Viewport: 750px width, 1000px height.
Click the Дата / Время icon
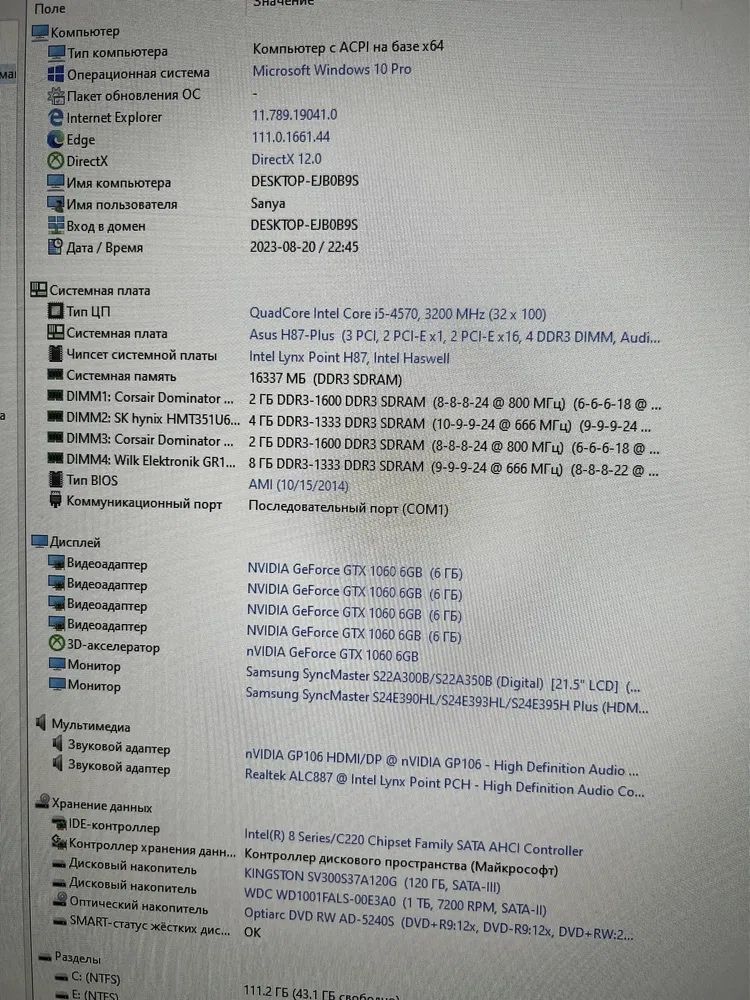click(55, 247)
